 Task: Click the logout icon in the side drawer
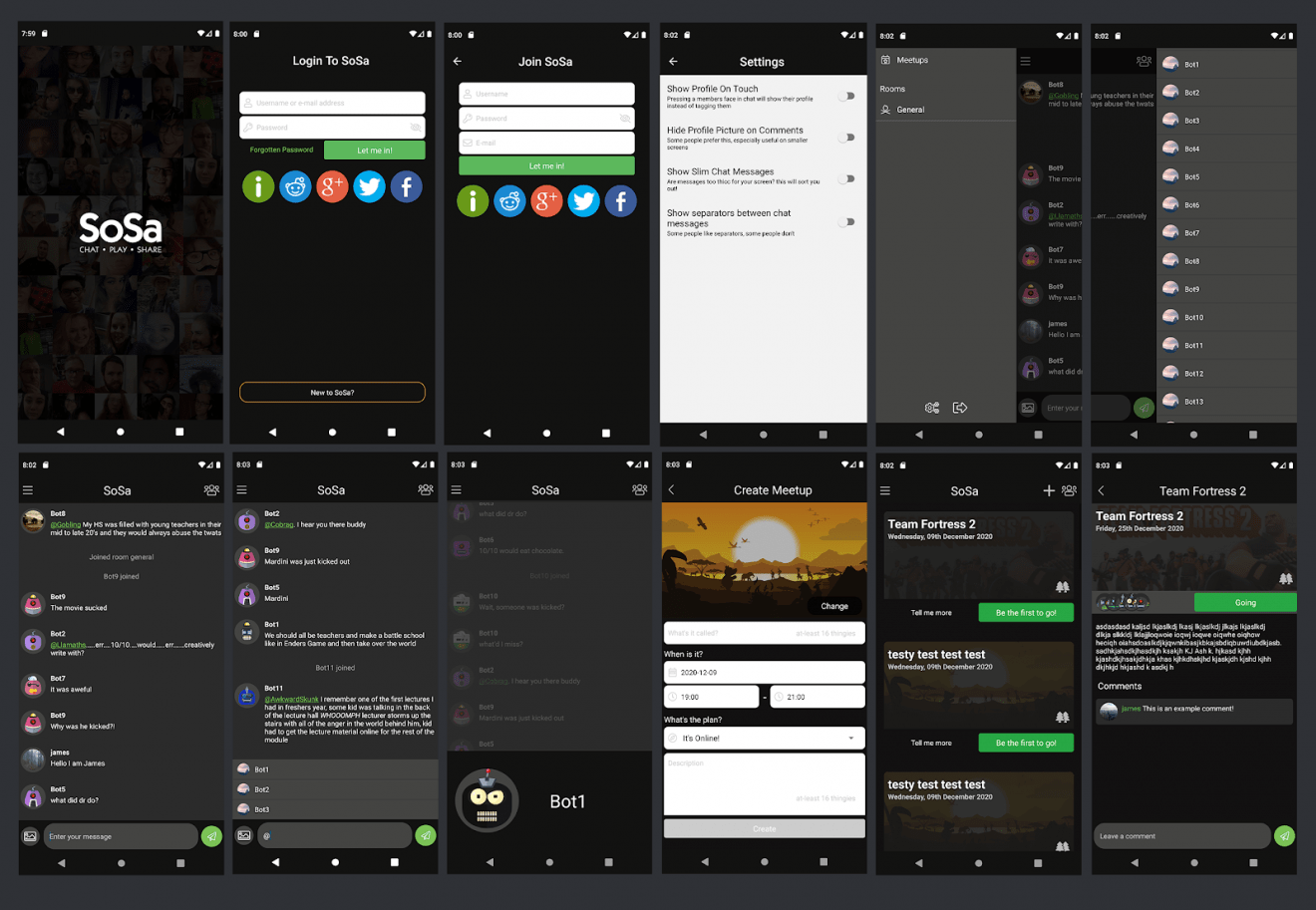pos(960,408)
